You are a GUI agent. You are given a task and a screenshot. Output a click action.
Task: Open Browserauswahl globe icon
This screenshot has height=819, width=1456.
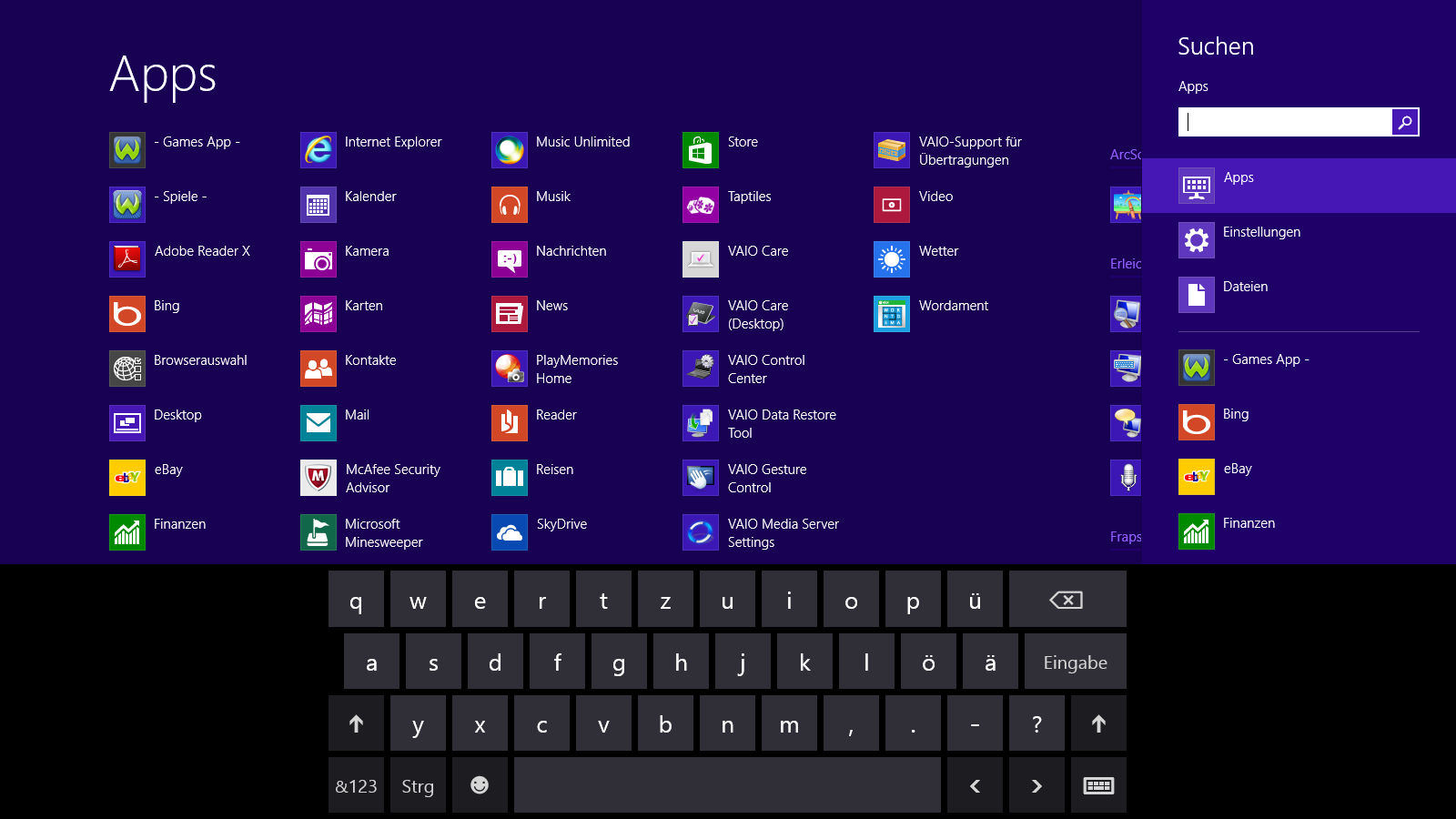tap(127, 369)
